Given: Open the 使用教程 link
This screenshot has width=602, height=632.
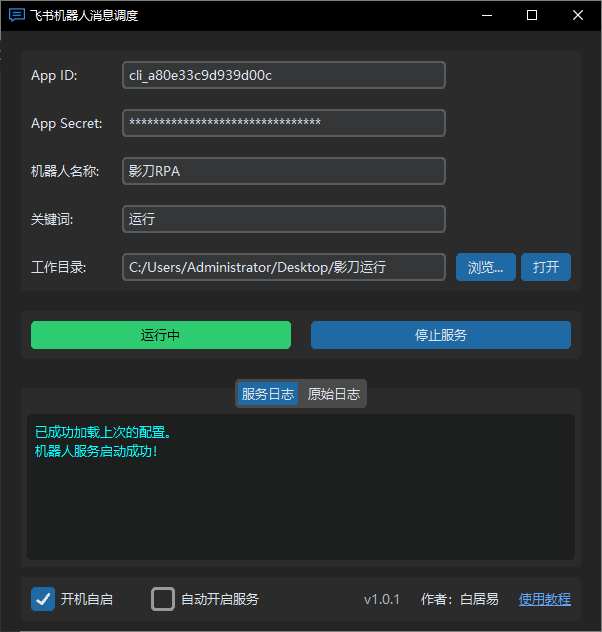Looking at the screenshot, I should pyautogui.click(x=544, y=599).
